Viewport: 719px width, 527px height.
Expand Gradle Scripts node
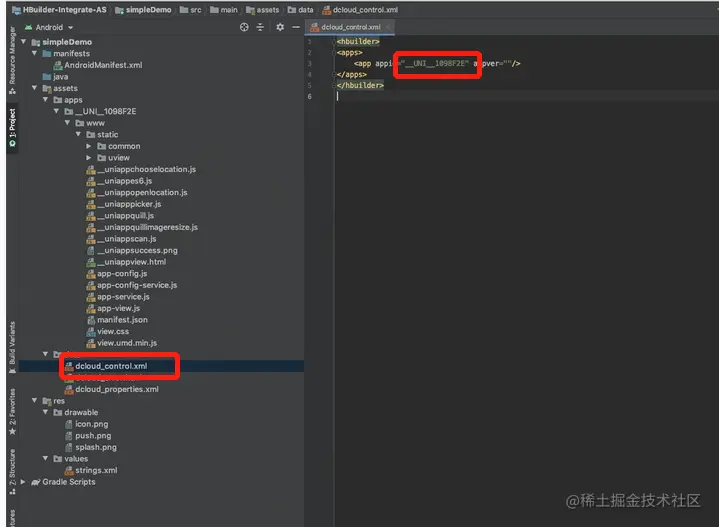coord(23,482)
